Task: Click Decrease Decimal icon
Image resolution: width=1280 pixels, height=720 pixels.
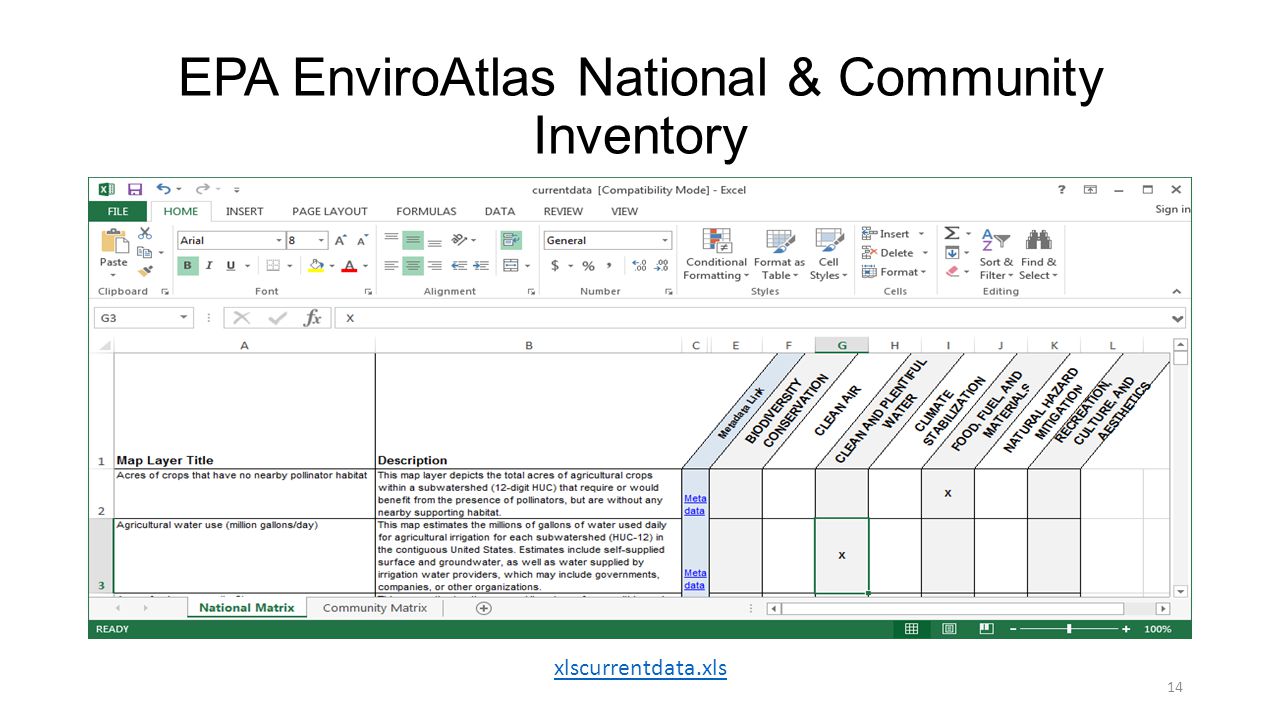Action: tap(662, 266)
